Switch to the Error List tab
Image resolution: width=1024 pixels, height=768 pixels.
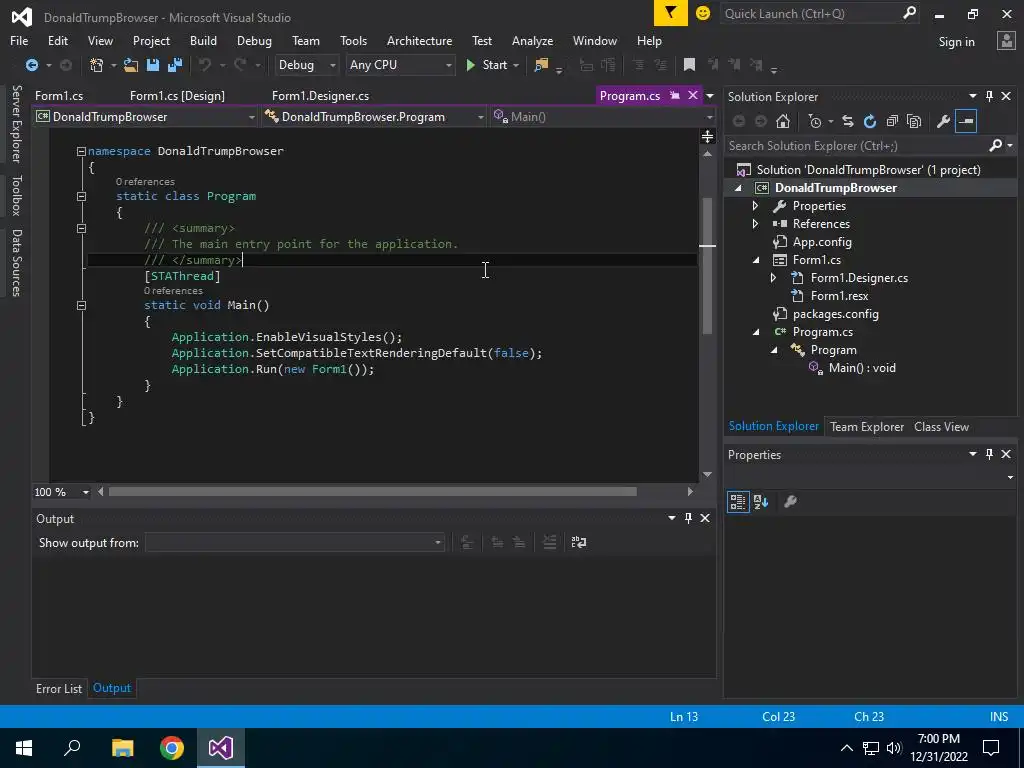(x=59, y=688)
